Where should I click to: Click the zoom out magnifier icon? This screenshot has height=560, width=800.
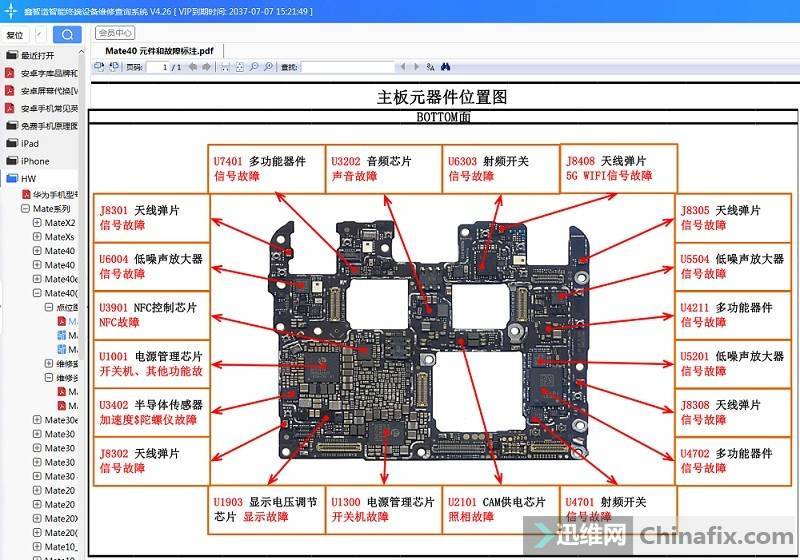coord(254,67)
